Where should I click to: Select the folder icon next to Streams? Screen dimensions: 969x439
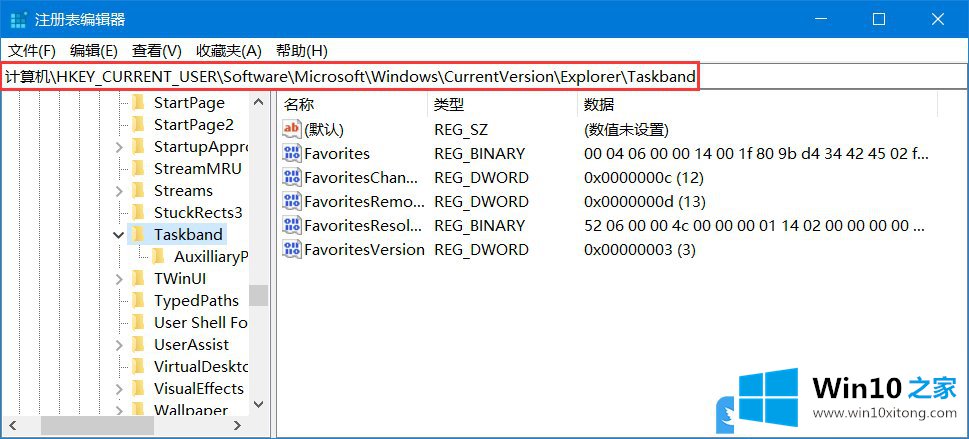[138, 190]
